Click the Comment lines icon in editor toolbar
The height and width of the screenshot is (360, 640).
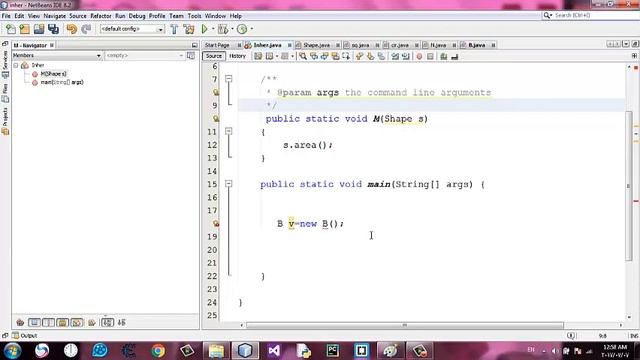444,56
